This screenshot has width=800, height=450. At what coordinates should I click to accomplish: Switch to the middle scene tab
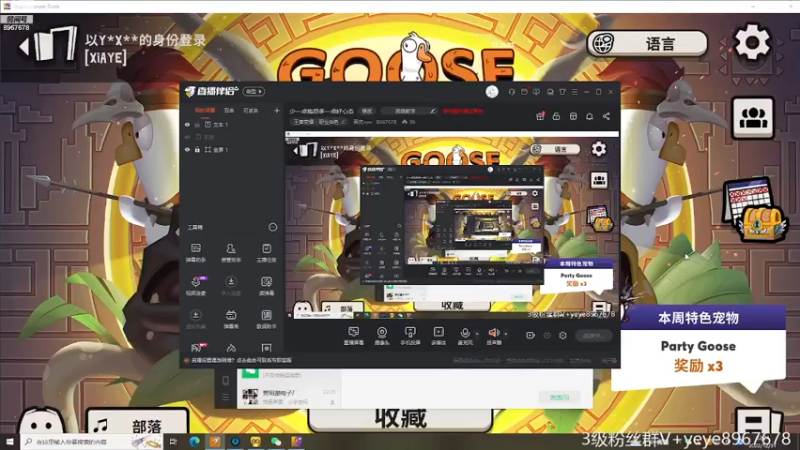point(229,110)
